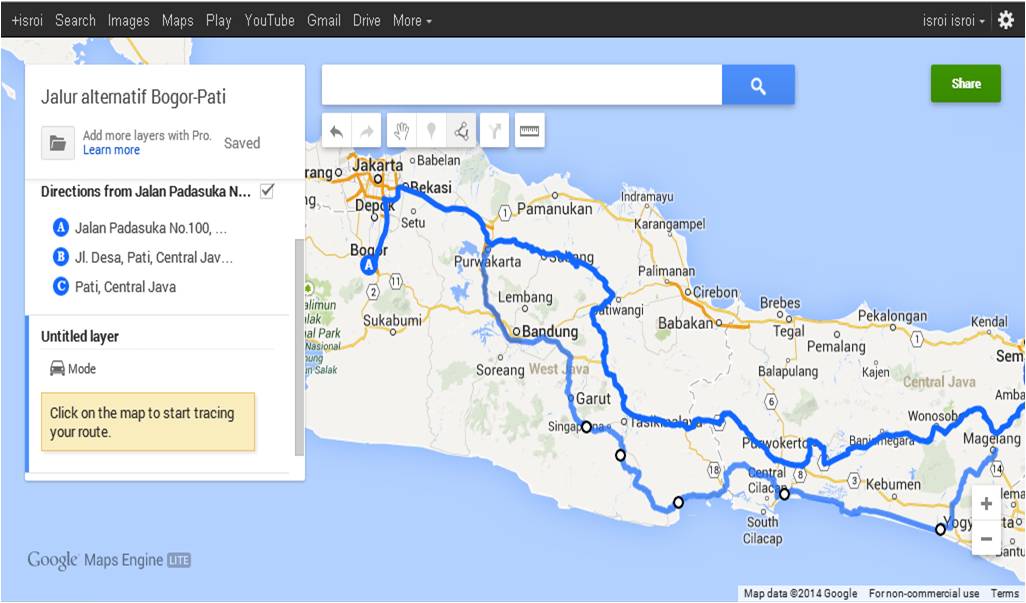This screenshot has width=1026, height=603.
Task: Open the Mode selector in Untitled layer
Action: (x=73, y=369)
